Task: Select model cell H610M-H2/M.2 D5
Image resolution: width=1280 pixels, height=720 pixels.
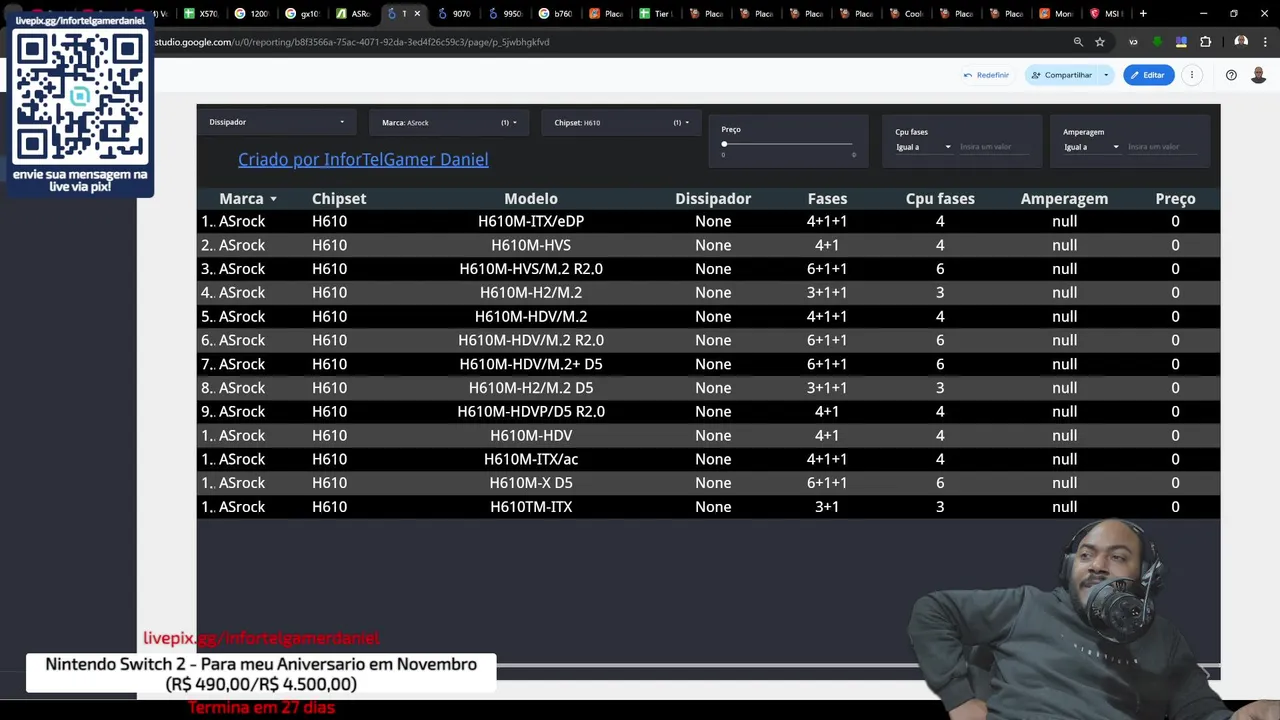Action: tap(531, 388)
